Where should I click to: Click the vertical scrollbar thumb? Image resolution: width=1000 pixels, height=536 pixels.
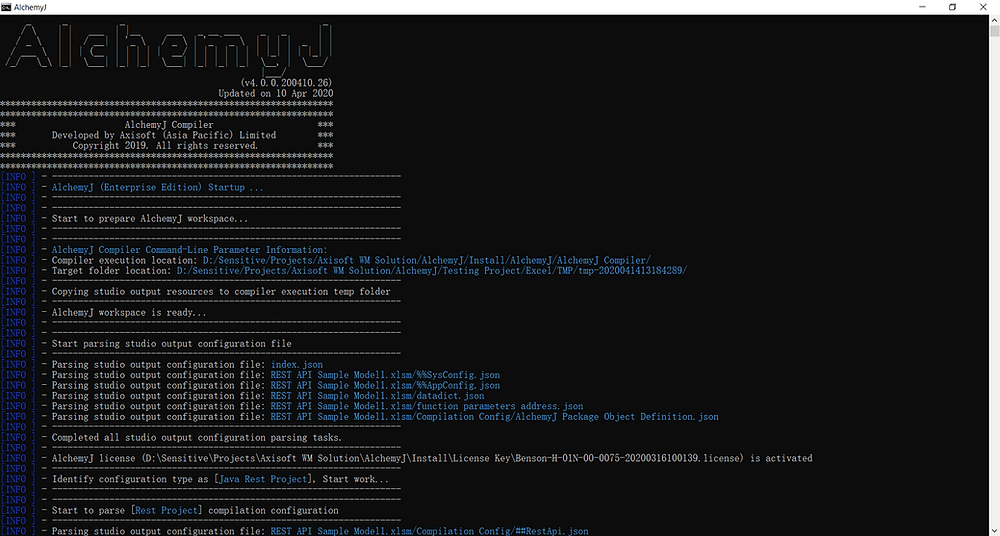coord(994,31)
